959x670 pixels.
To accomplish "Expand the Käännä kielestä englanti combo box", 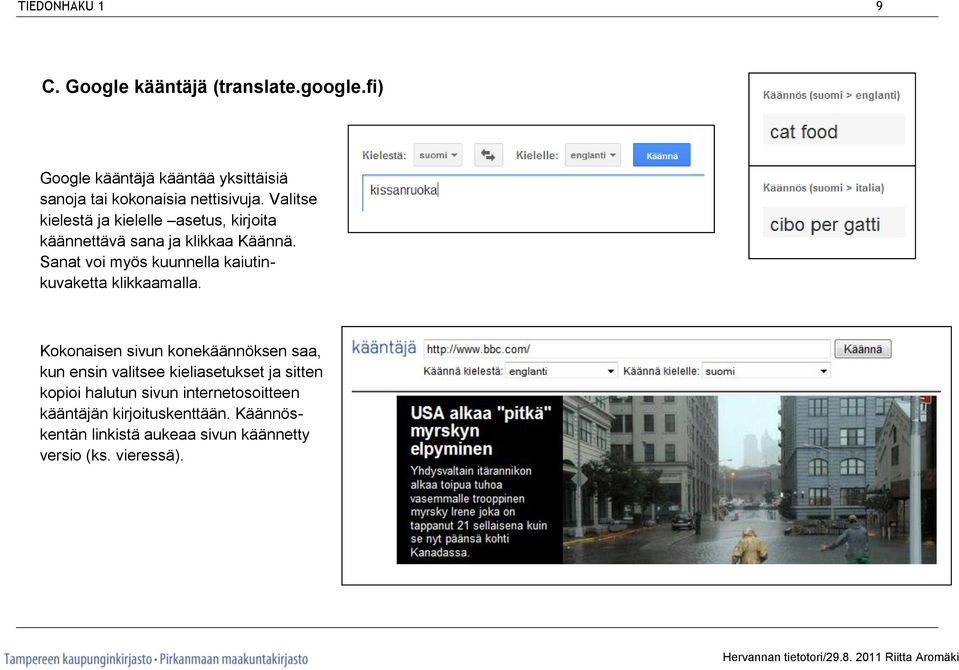I will coord(561,371).
